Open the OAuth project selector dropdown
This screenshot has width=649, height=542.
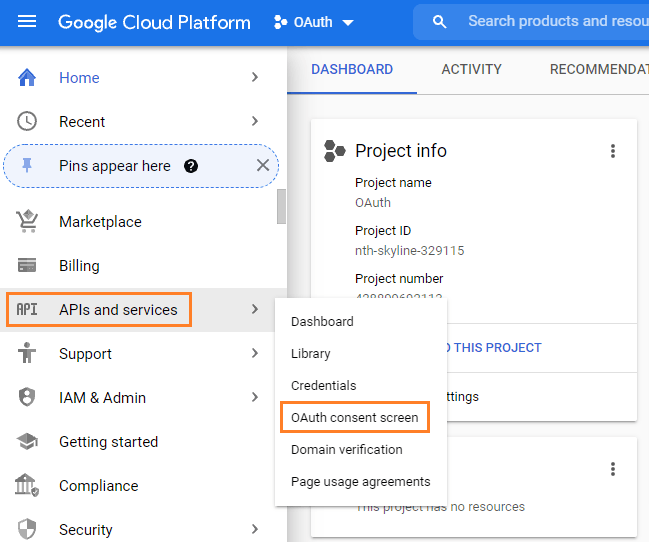tap(314, 22)
